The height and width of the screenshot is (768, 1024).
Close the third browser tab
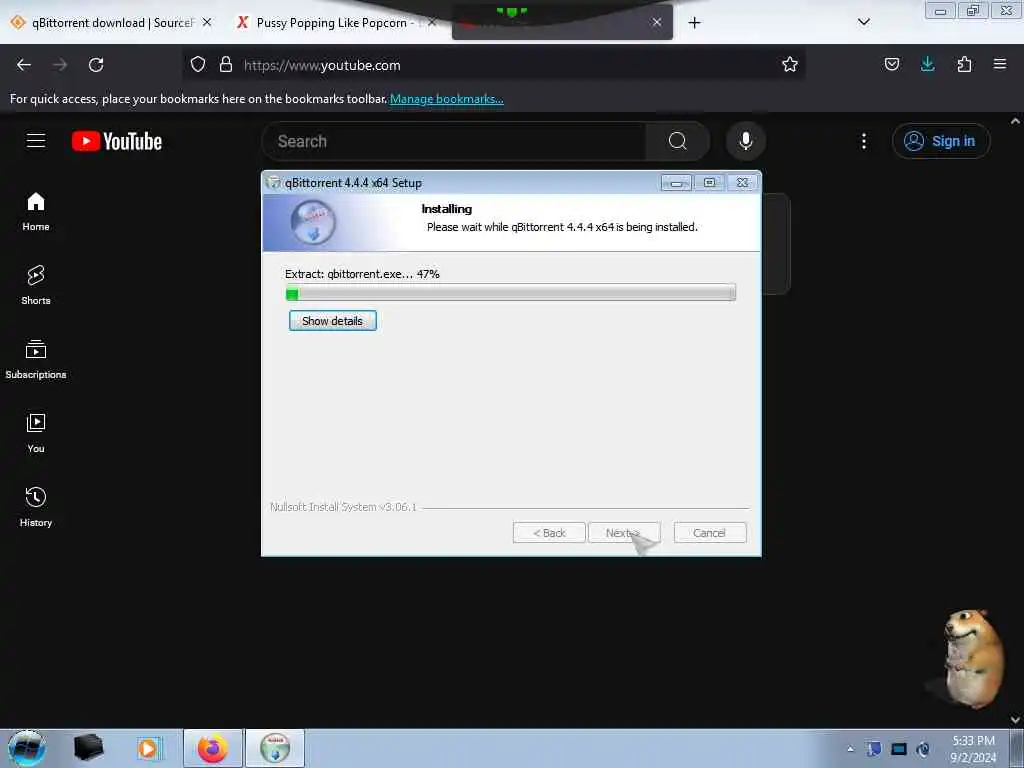point(657,22)
